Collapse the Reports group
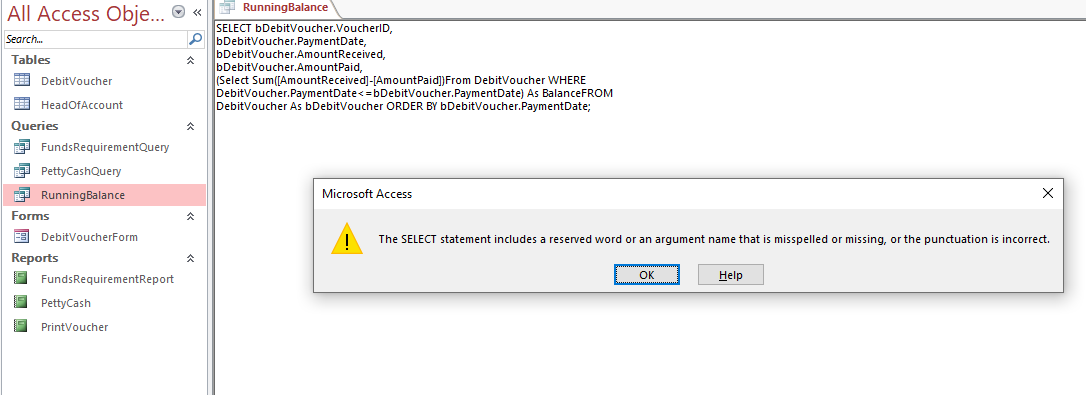This screenshot has width=1086, height=395. 190,258
